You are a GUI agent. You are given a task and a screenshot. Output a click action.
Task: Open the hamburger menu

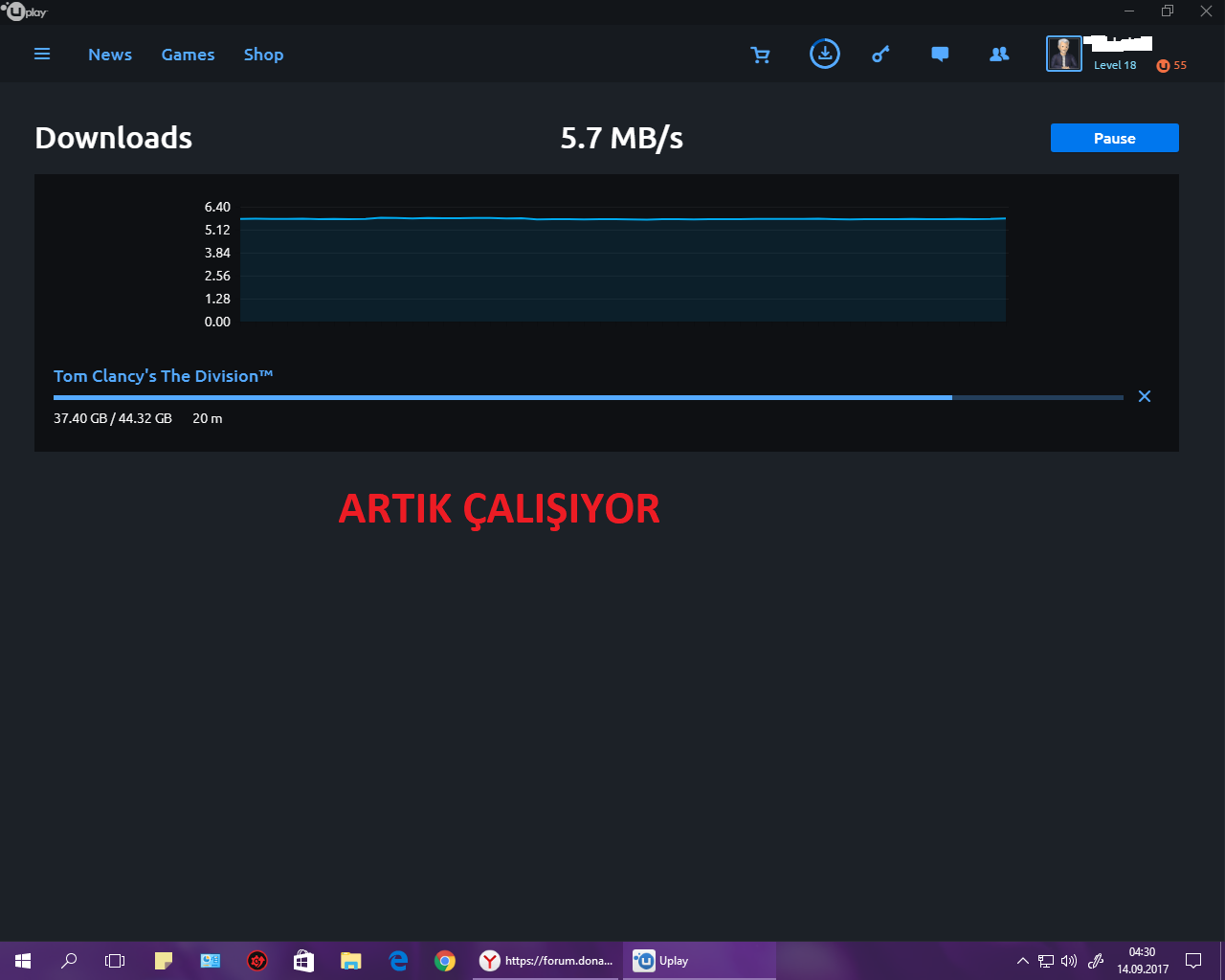pyautogui.click(x=42, y=55)
